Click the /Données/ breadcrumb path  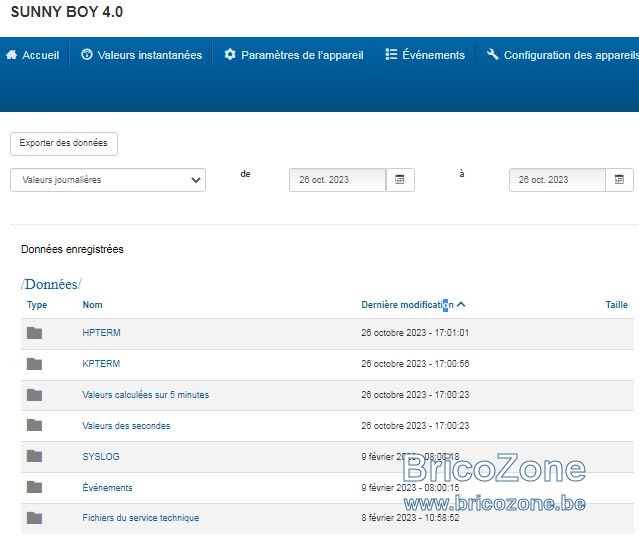[51, 284]
